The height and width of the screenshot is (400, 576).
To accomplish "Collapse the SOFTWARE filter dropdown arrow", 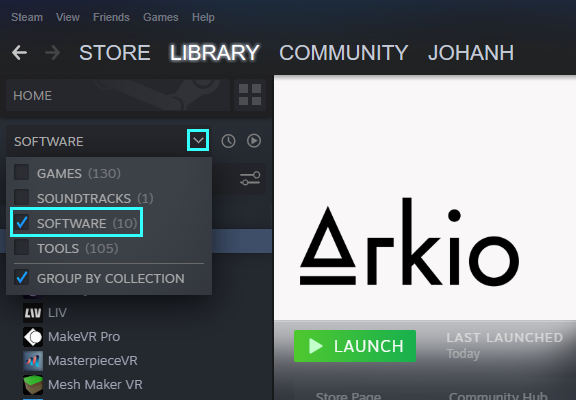I will pyautogui.click(x=198, y=140).
